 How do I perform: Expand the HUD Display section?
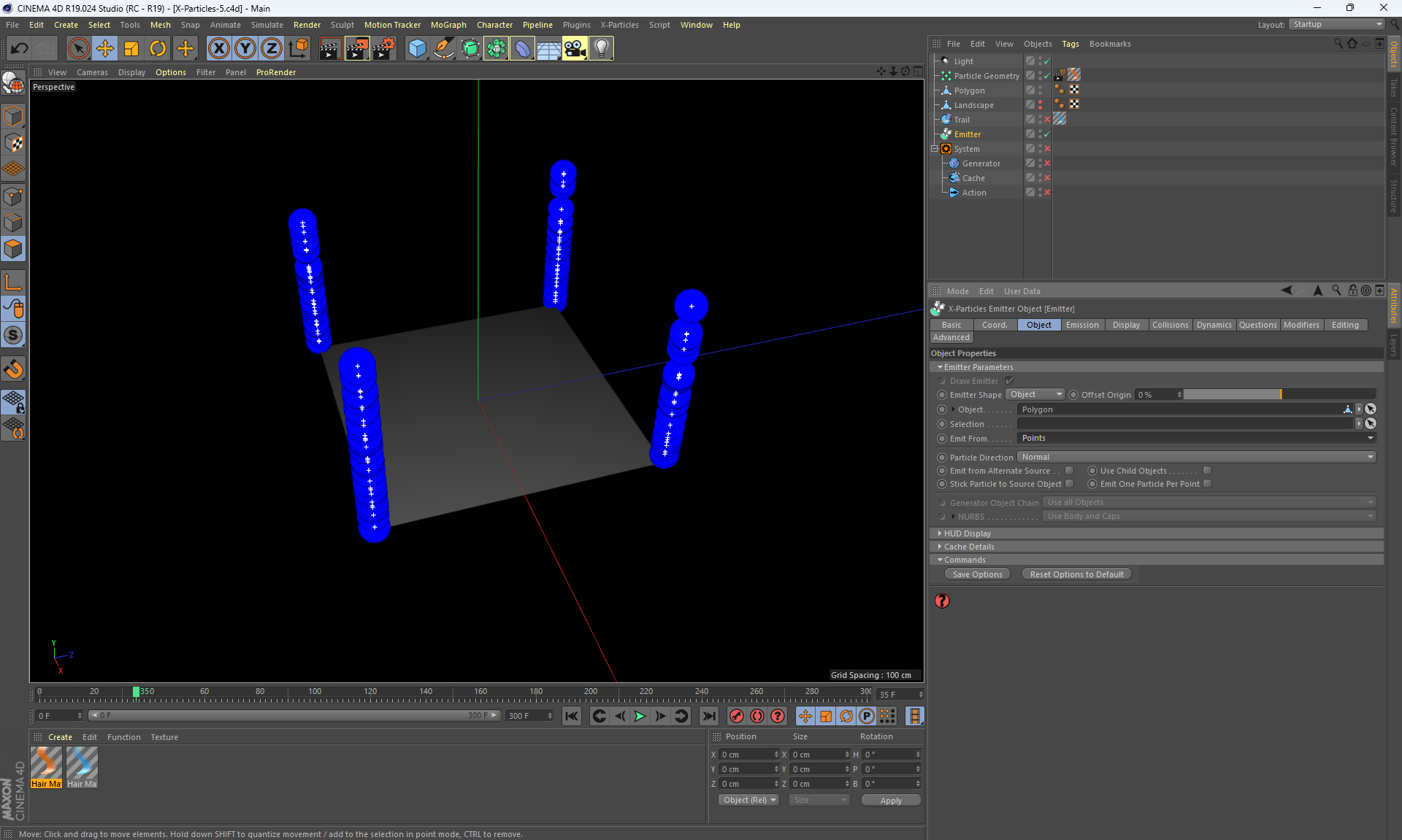[967, 533]
